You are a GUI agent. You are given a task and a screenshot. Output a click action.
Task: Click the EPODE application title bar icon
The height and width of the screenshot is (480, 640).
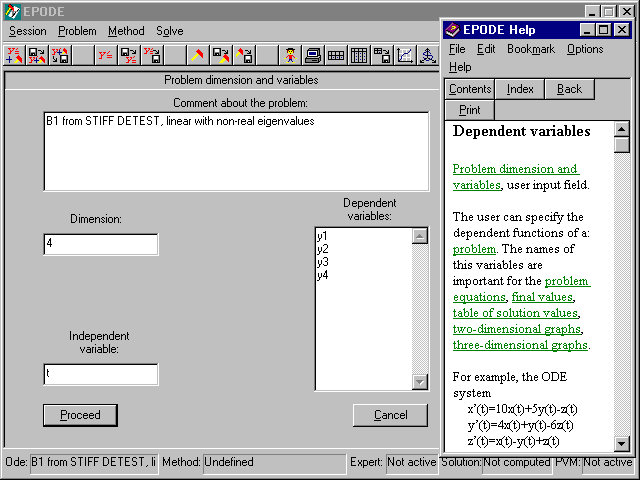[x=12, y=11]
